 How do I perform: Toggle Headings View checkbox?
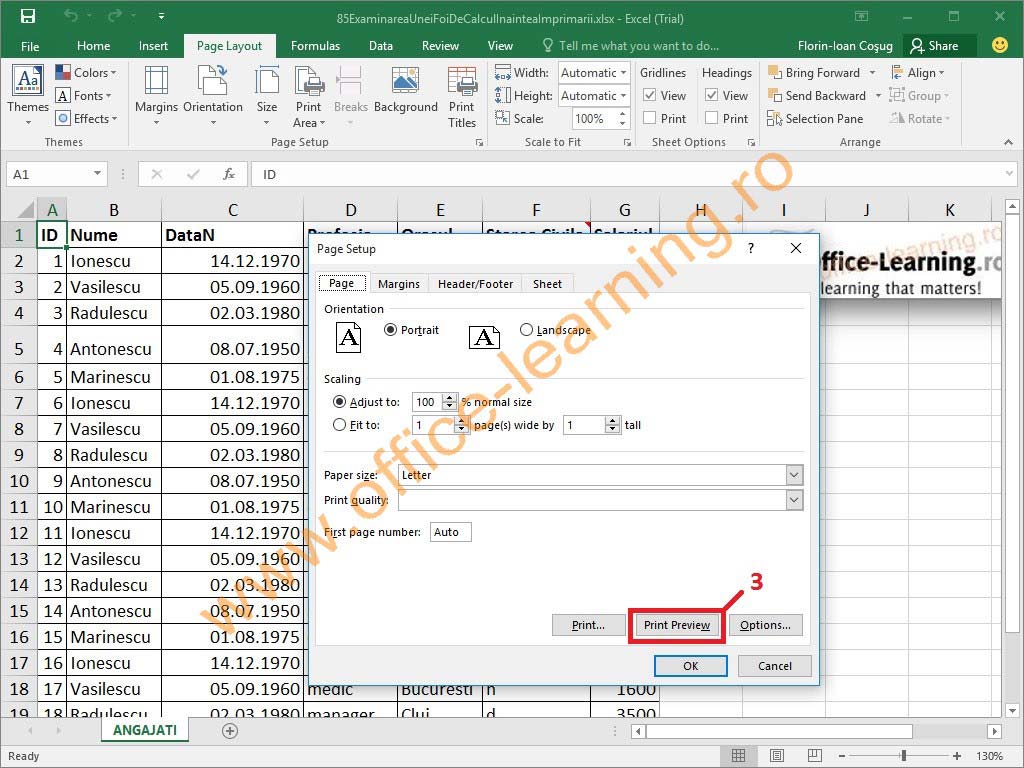click(712, 95)
